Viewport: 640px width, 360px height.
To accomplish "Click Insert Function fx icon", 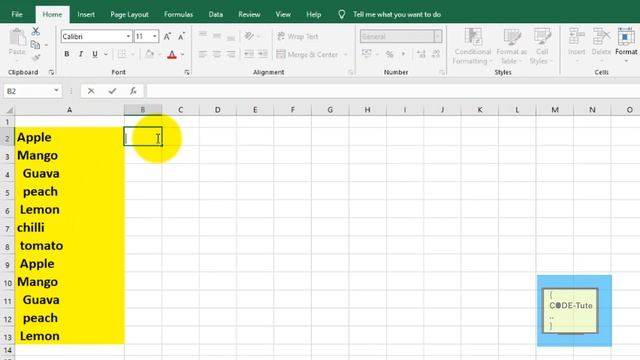I will pyautogui.click(x=133, y=91).
